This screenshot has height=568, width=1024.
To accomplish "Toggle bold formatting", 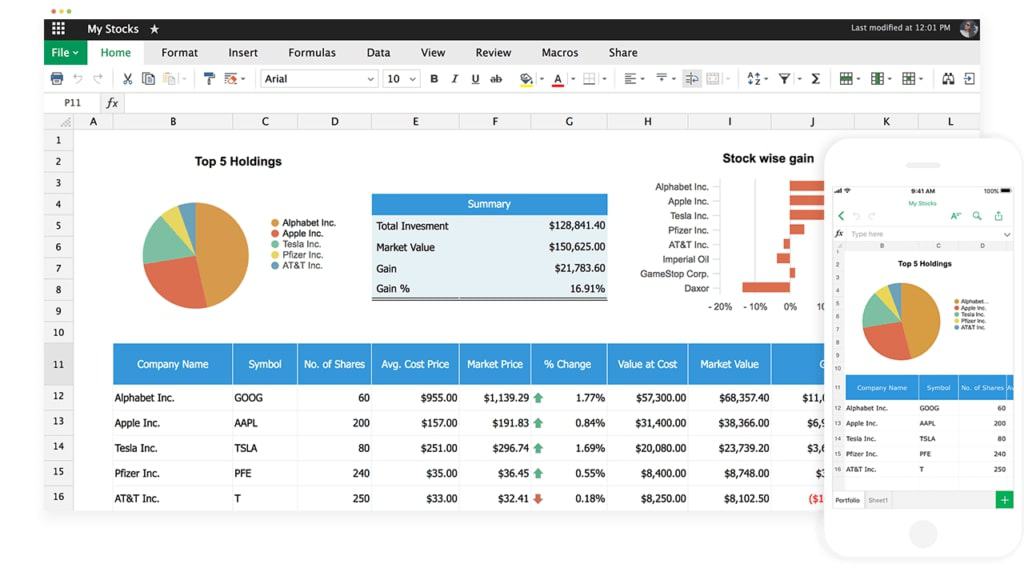I will [x=434, y=79].
